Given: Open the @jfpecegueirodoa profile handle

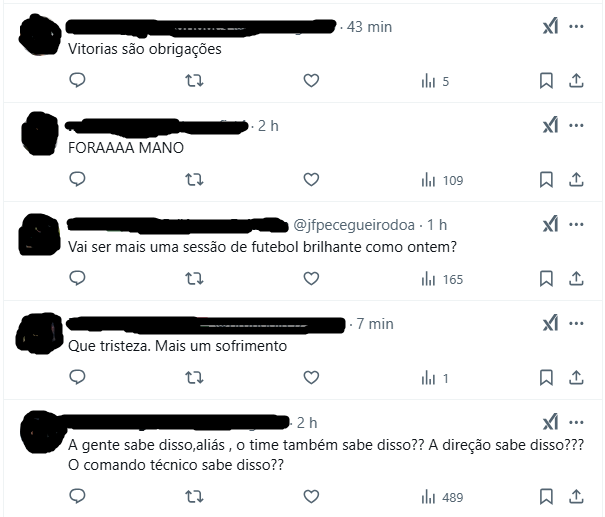Looking at the screenshot, I should pyautogui.click(x=354, y=225).
